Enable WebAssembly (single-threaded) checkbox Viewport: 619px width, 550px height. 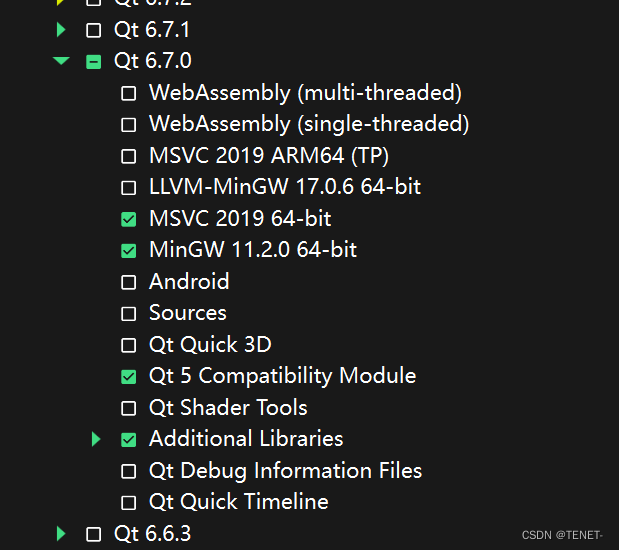[128, 125]
